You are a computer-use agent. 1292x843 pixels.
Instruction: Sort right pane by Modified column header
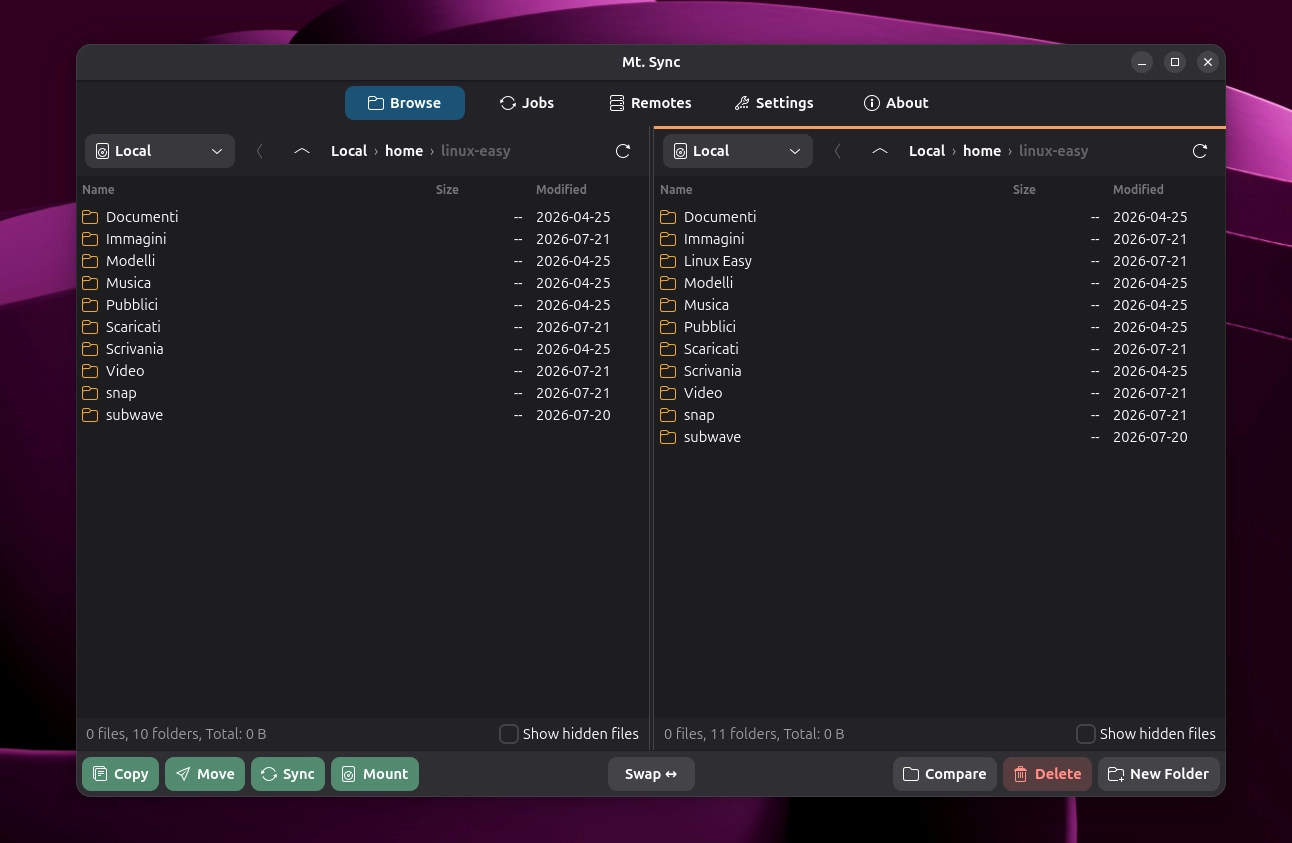[1138, 189]
